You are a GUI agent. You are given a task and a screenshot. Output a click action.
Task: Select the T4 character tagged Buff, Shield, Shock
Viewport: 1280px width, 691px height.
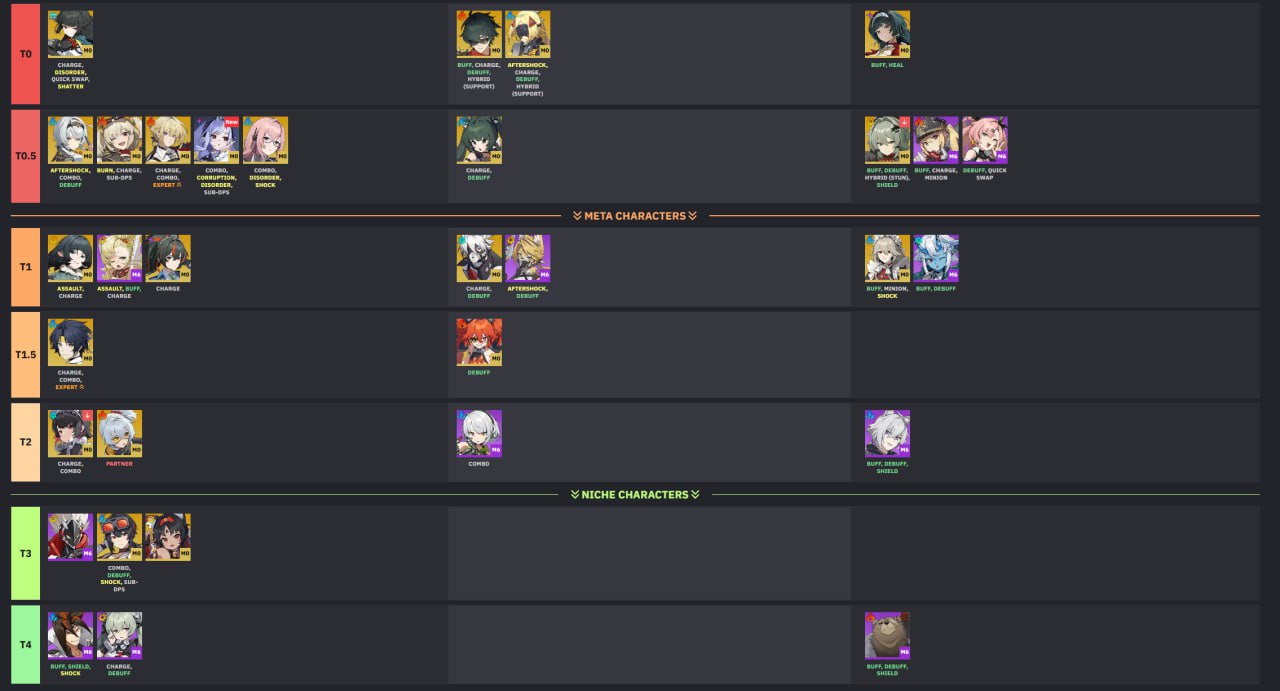click(70, 635)
